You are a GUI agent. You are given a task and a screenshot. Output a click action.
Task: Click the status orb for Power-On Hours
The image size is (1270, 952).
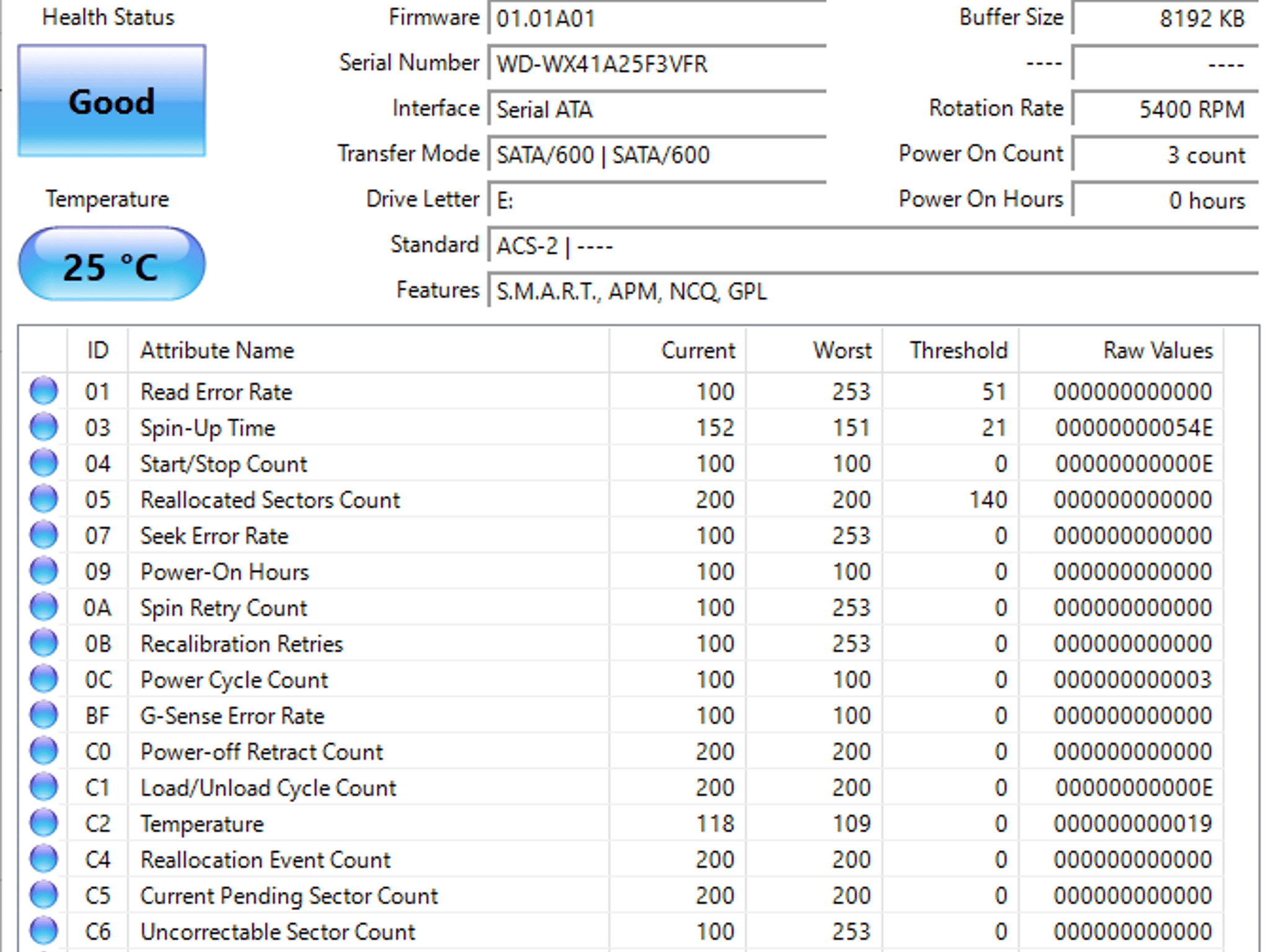point(44,571)
